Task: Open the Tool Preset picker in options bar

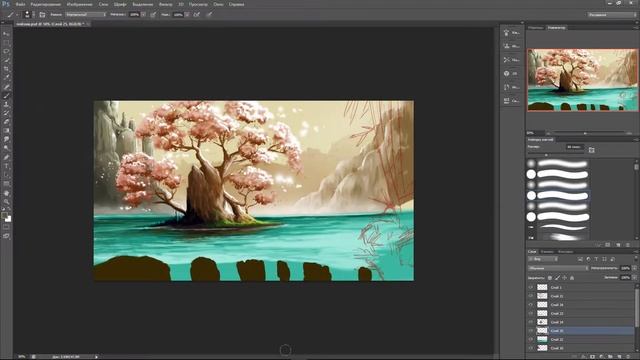Action: click(x=12, y=14)
